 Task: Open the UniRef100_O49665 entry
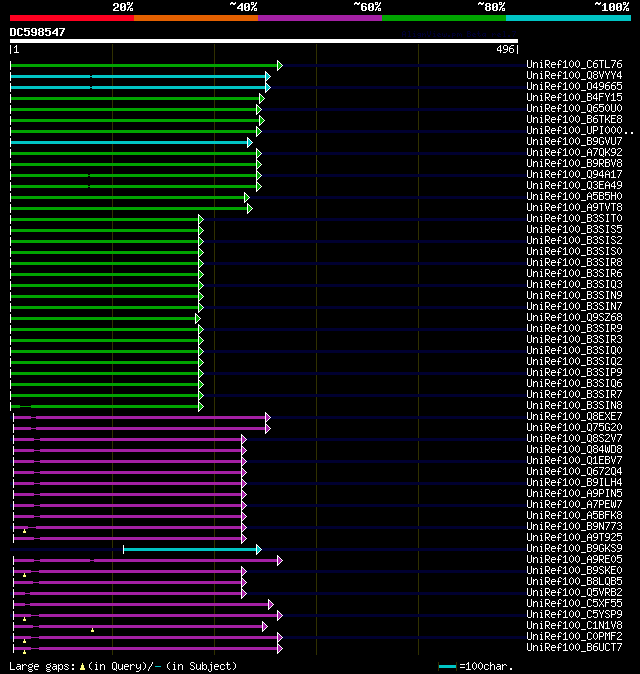point(574,86)
